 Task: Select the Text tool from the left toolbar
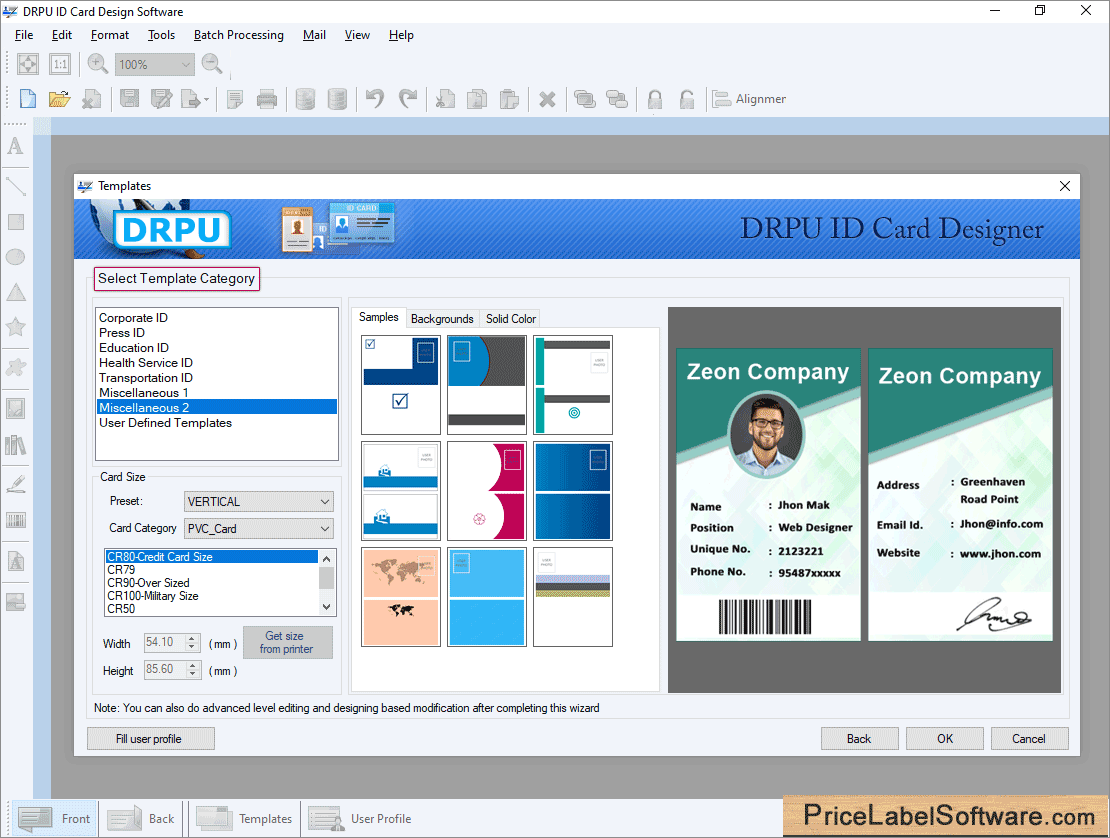click(x=15, y=147)
